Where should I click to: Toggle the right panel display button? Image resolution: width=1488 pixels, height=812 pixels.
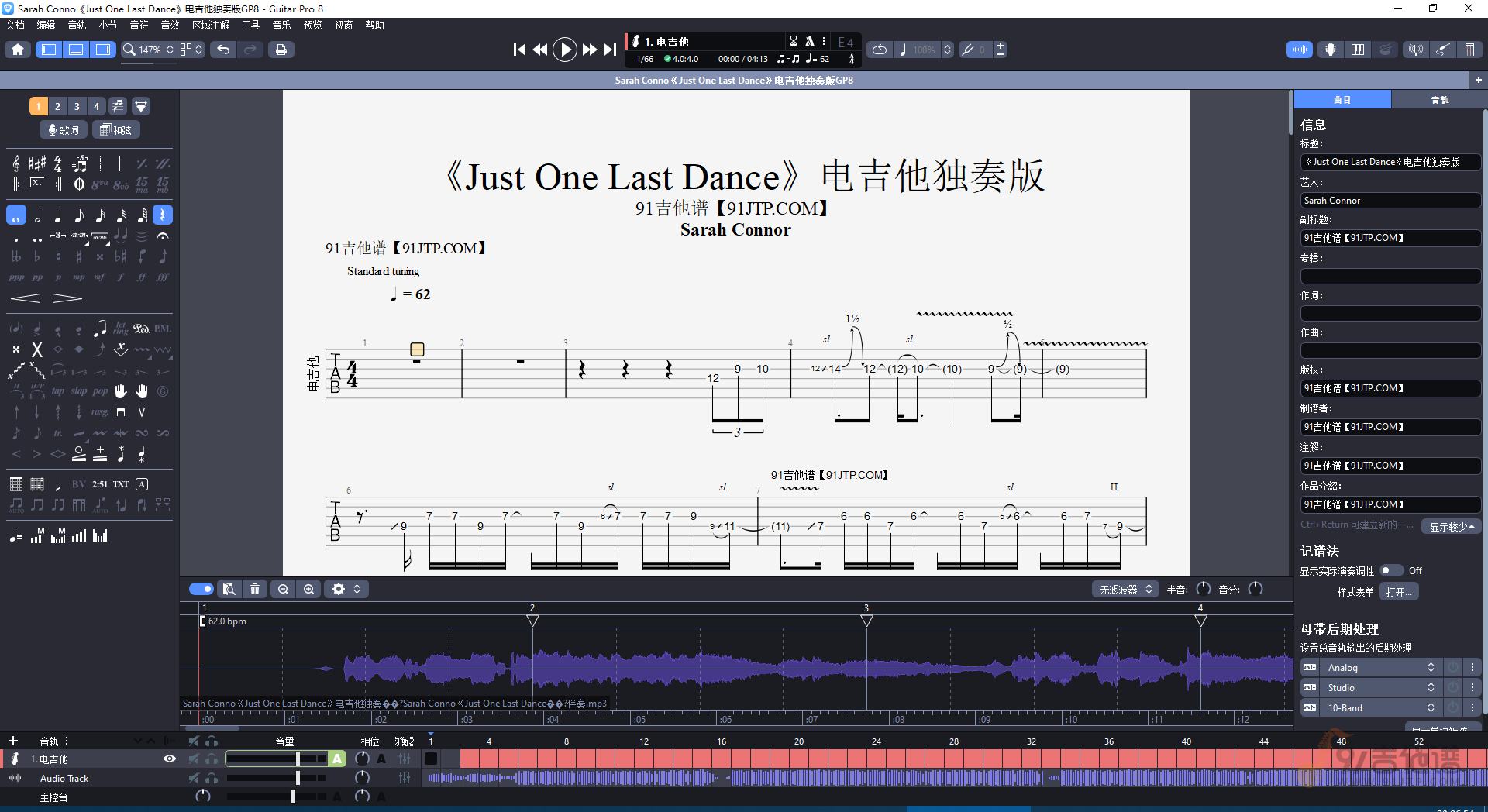pos(103,50)
